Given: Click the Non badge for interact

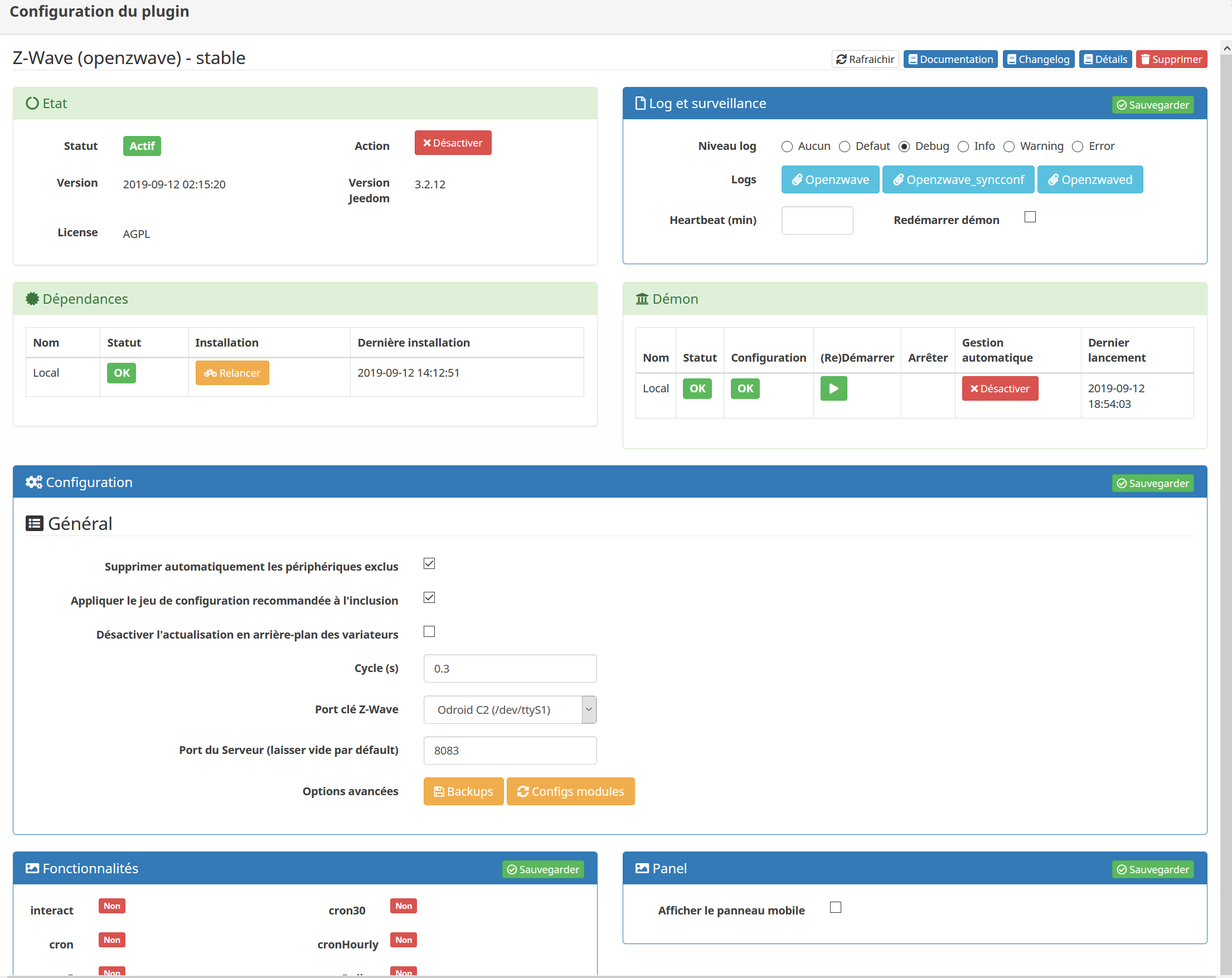Looking at the screenshot, I should coord(112,907).
